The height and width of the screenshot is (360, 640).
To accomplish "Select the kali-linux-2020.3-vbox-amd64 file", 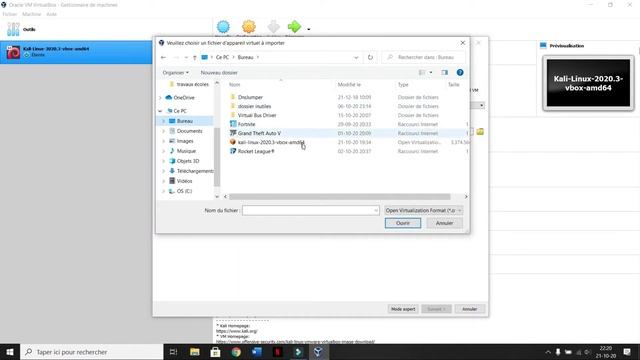I will [271, 142].
